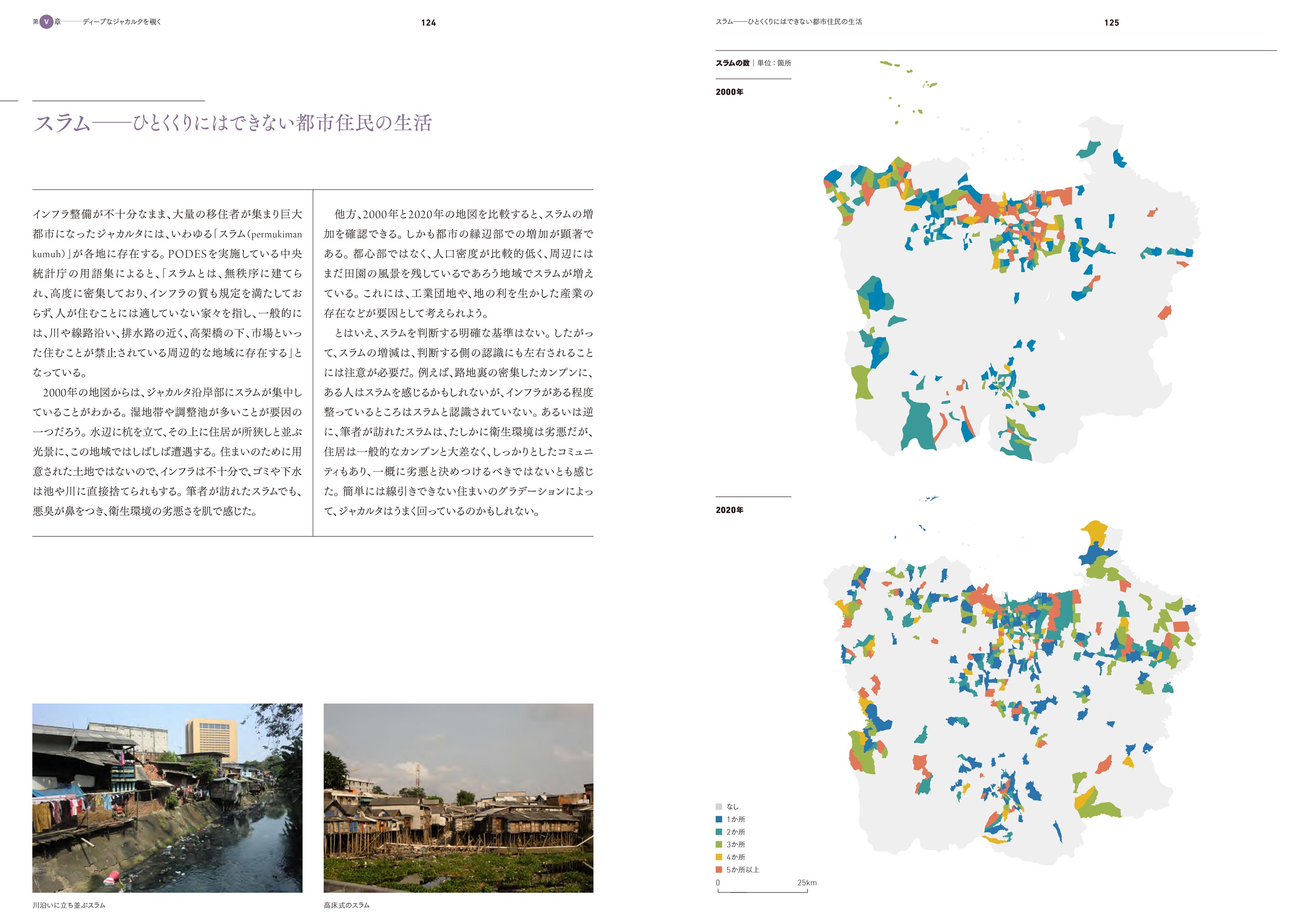Click the scale bar 0 label
This screenshot has height=924, width=1309.
pos(718,883)
